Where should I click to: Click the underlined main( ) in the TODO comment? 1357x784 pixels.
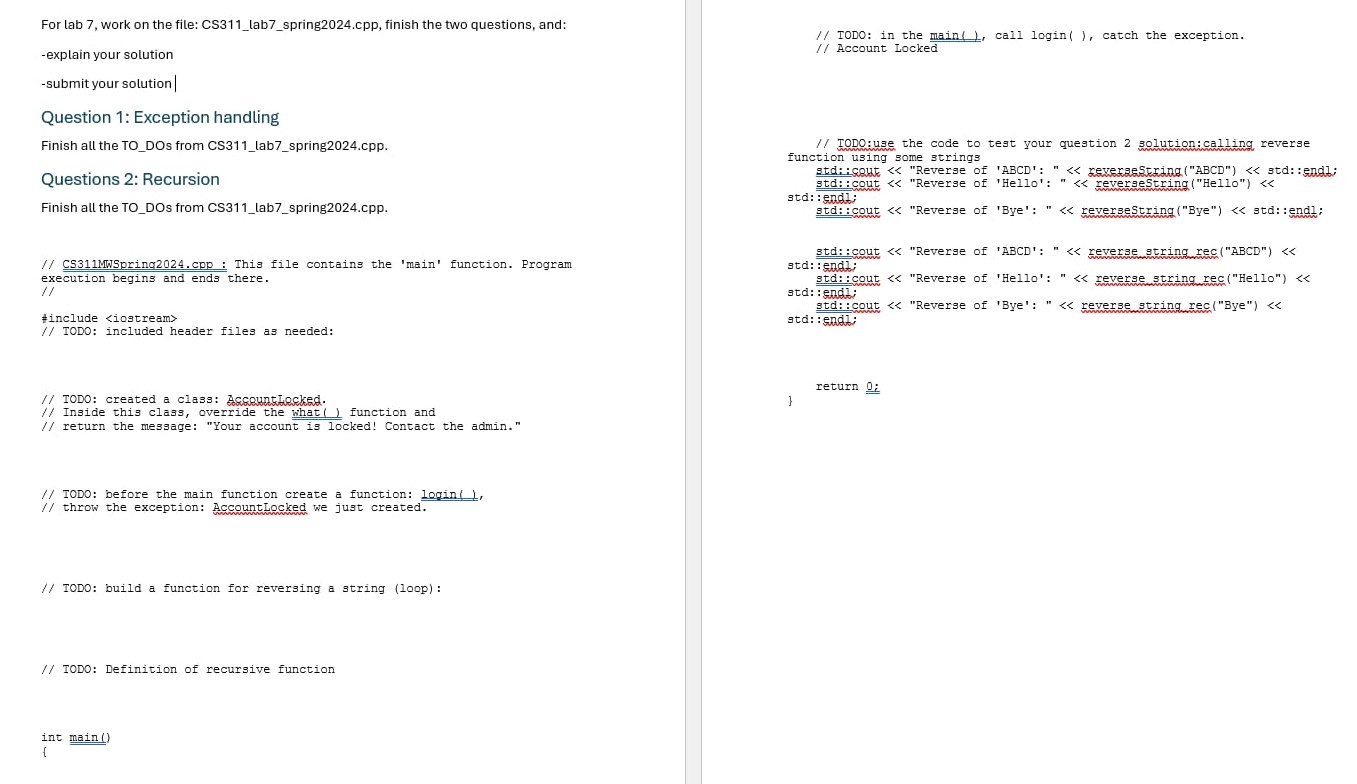954,35
